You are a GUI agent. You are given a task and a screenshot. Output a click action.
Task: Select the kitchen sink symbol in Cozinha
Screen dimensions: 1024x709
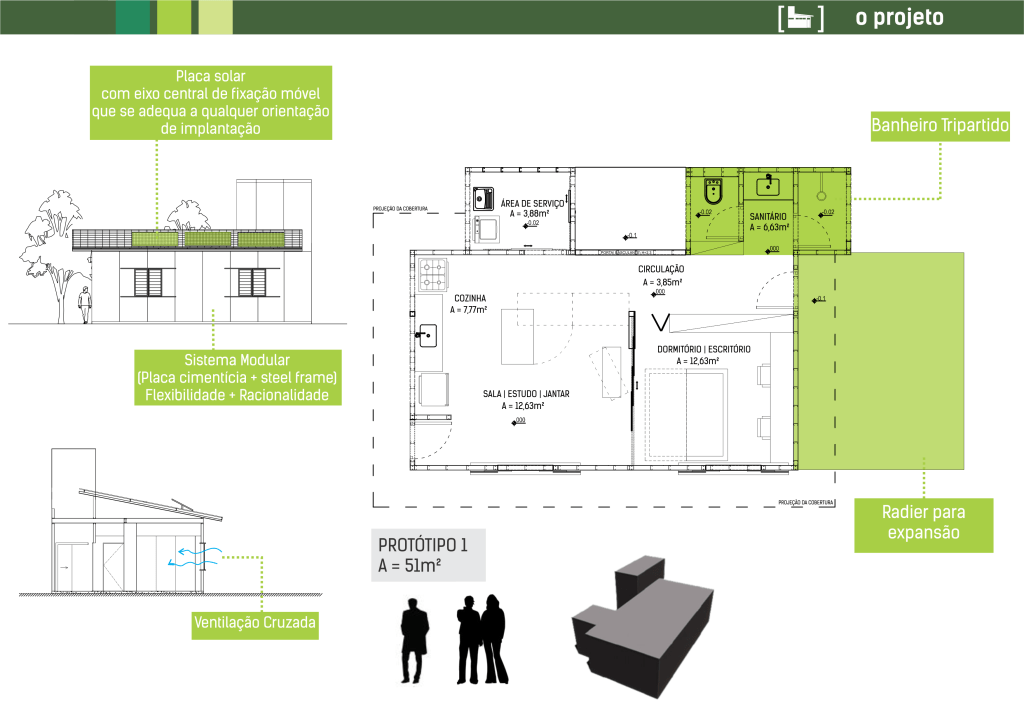coord(428,333)
